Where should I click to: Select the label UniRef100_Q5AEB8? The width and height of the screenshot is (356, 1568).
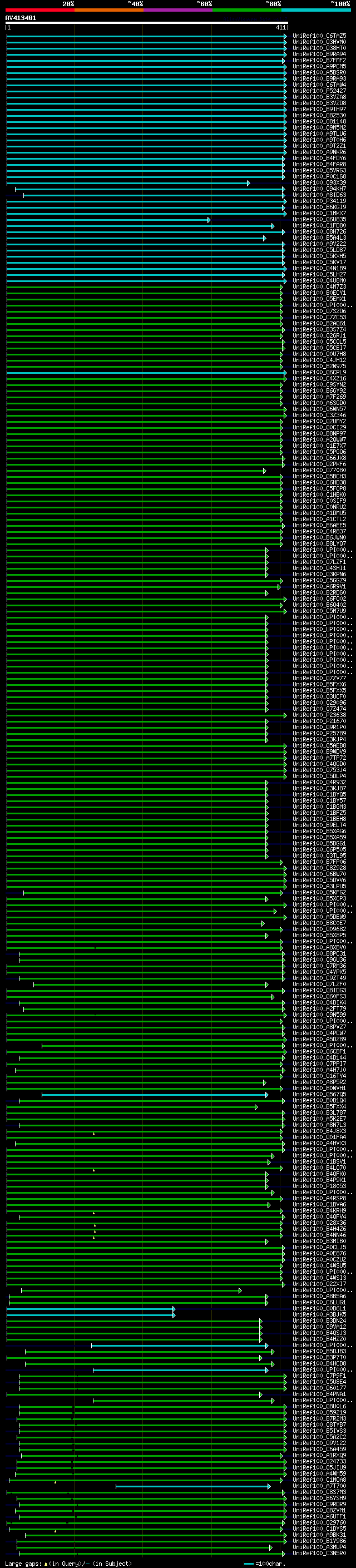point(319,746)
